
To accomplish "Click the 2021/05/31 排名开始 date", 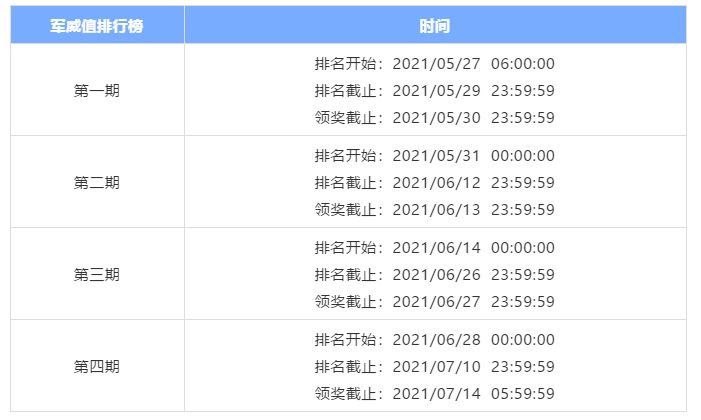I will coord(437,156).
